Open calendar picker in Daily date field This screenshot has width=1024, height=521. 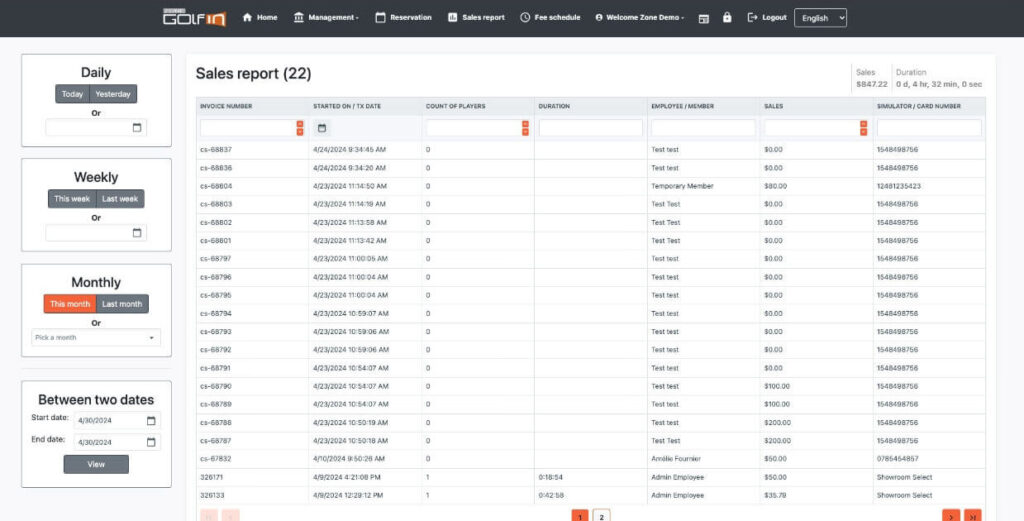coord(137,128)
